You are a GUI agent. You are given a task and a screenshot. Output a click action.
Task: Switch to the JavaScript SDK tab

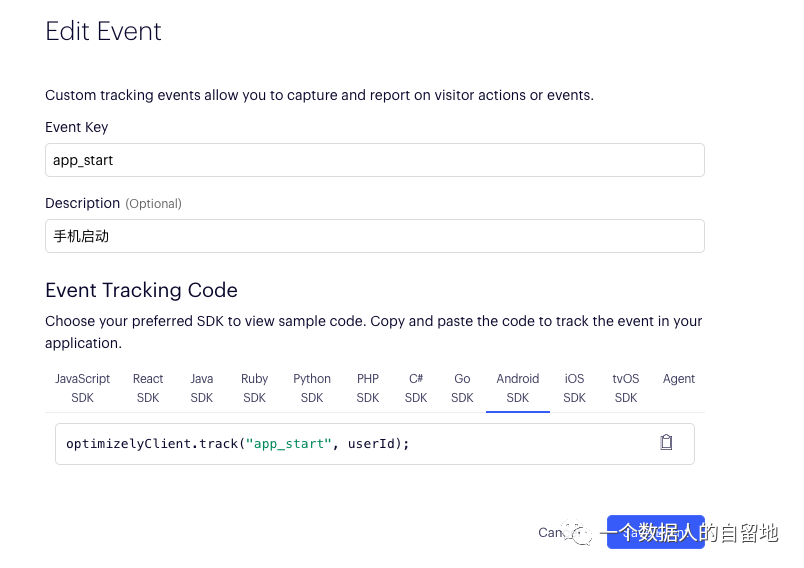click(82, 388)
